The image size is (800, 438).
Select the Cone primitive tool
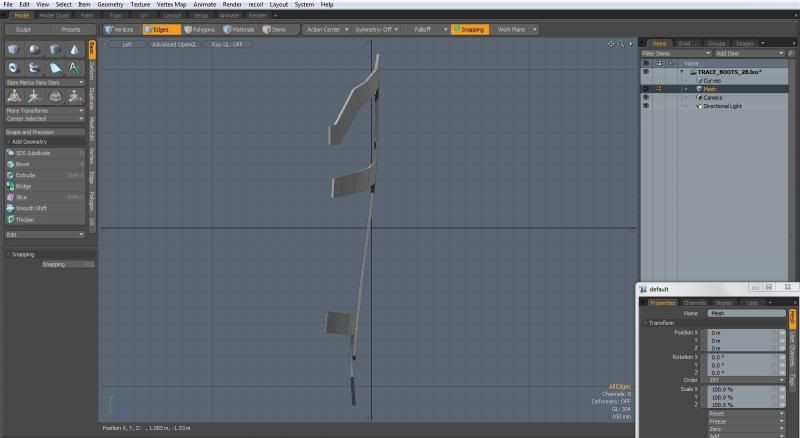(74, 50)
